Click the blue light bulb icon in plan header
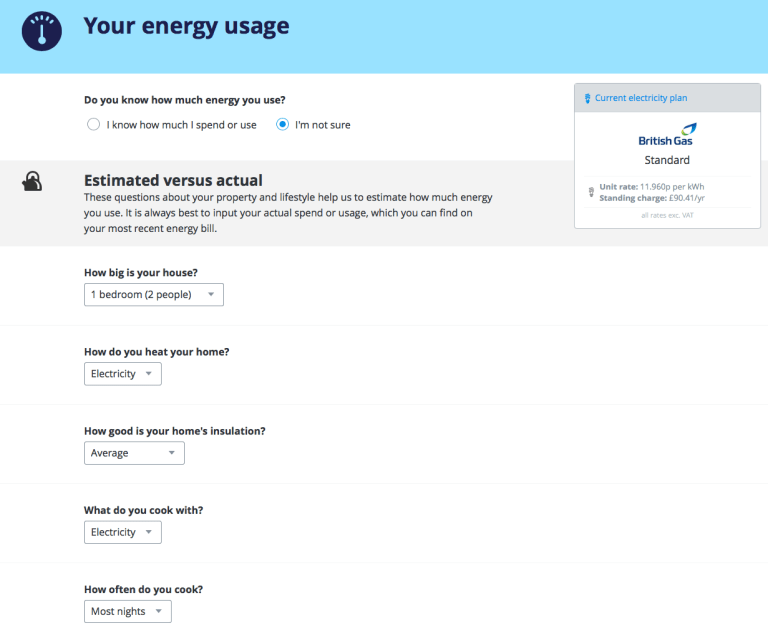Image resolution: width=768 pixels, height=628 pixels. point(587,98)
